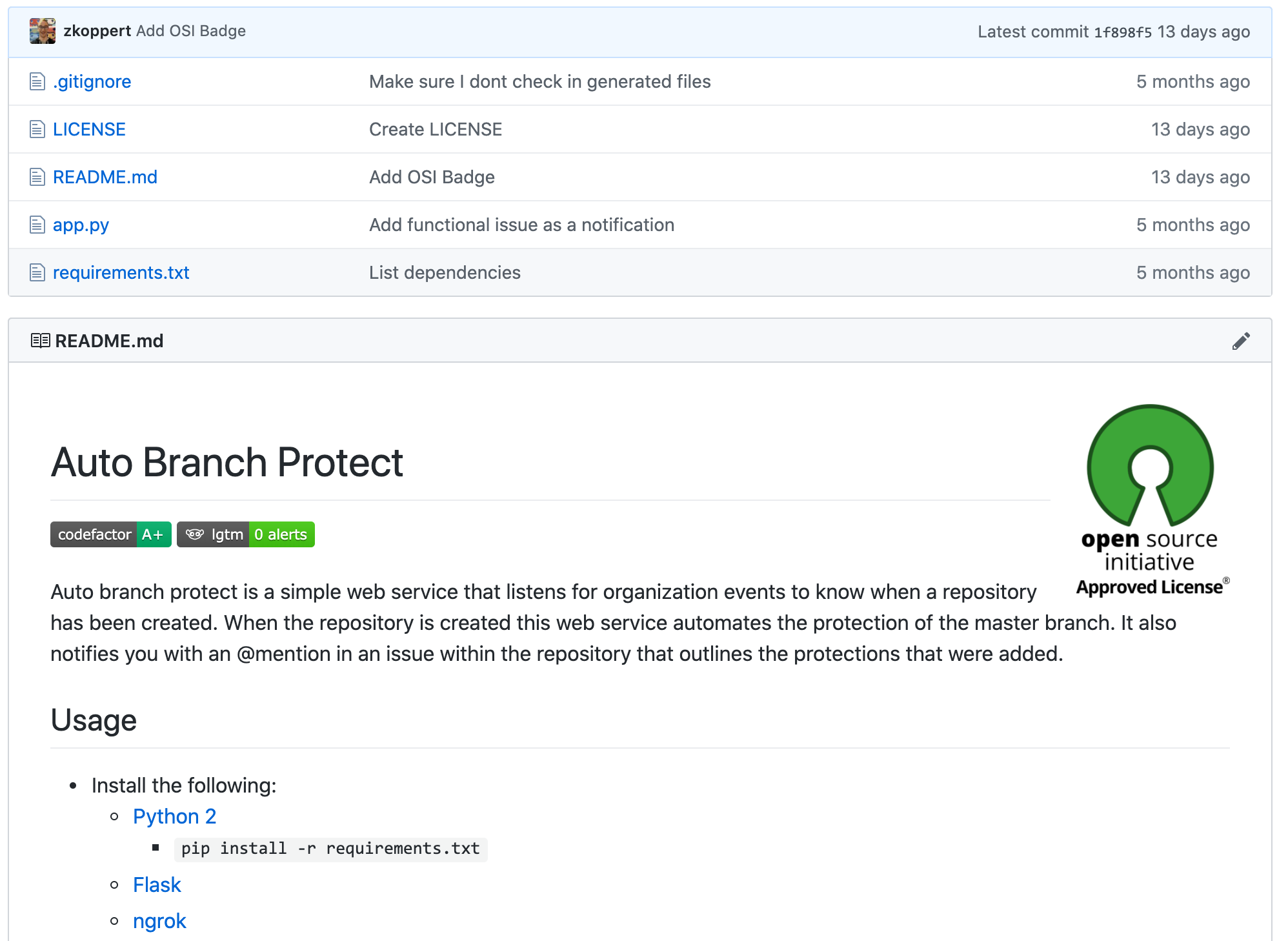Click the file icon next to app.py

(x=37, y=225)
